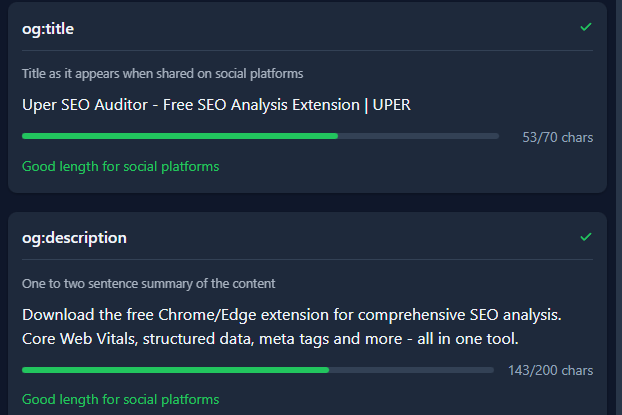Select the og:title heading
This screenshot has width=622, height=415.
[48, 29]
